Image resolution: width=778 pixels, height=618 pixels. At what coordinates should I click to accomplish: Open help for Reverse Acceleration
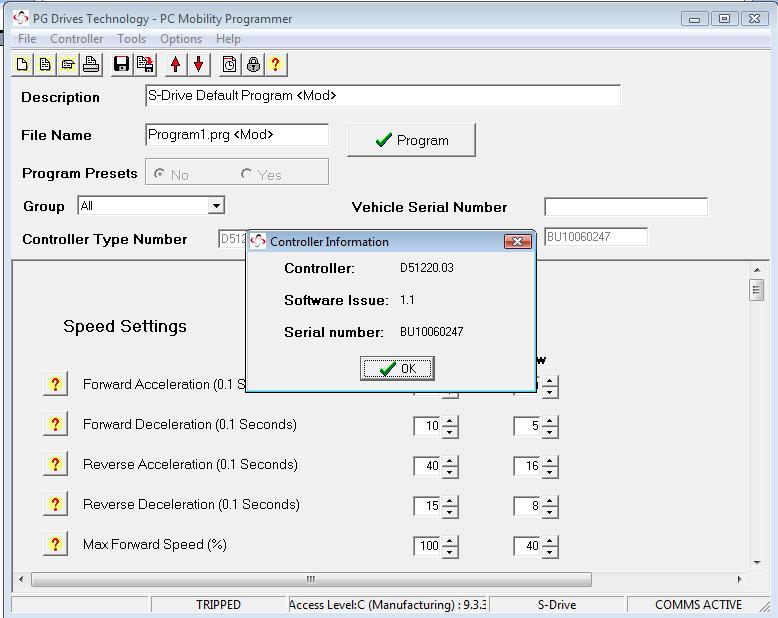pyautogui.click(x=55, y=465)
